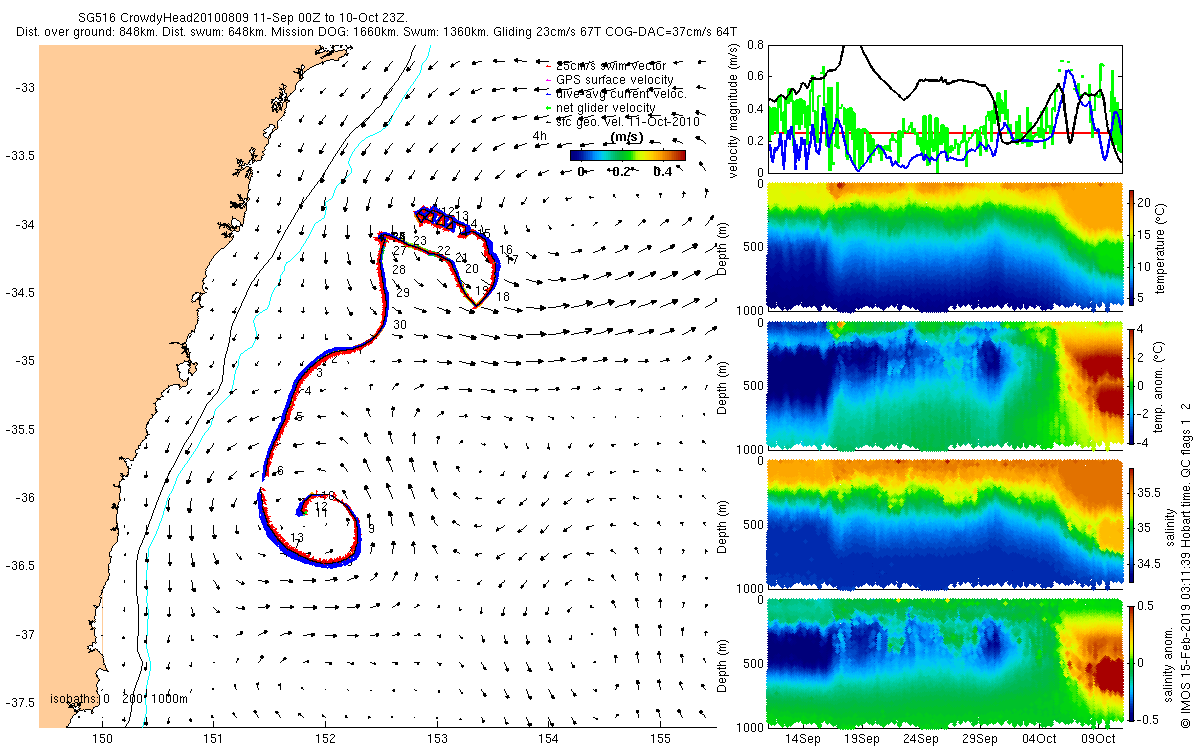Click the velocity (m/s) color bar
Viewport: 1200px width, 750px height.
point(628,155)
